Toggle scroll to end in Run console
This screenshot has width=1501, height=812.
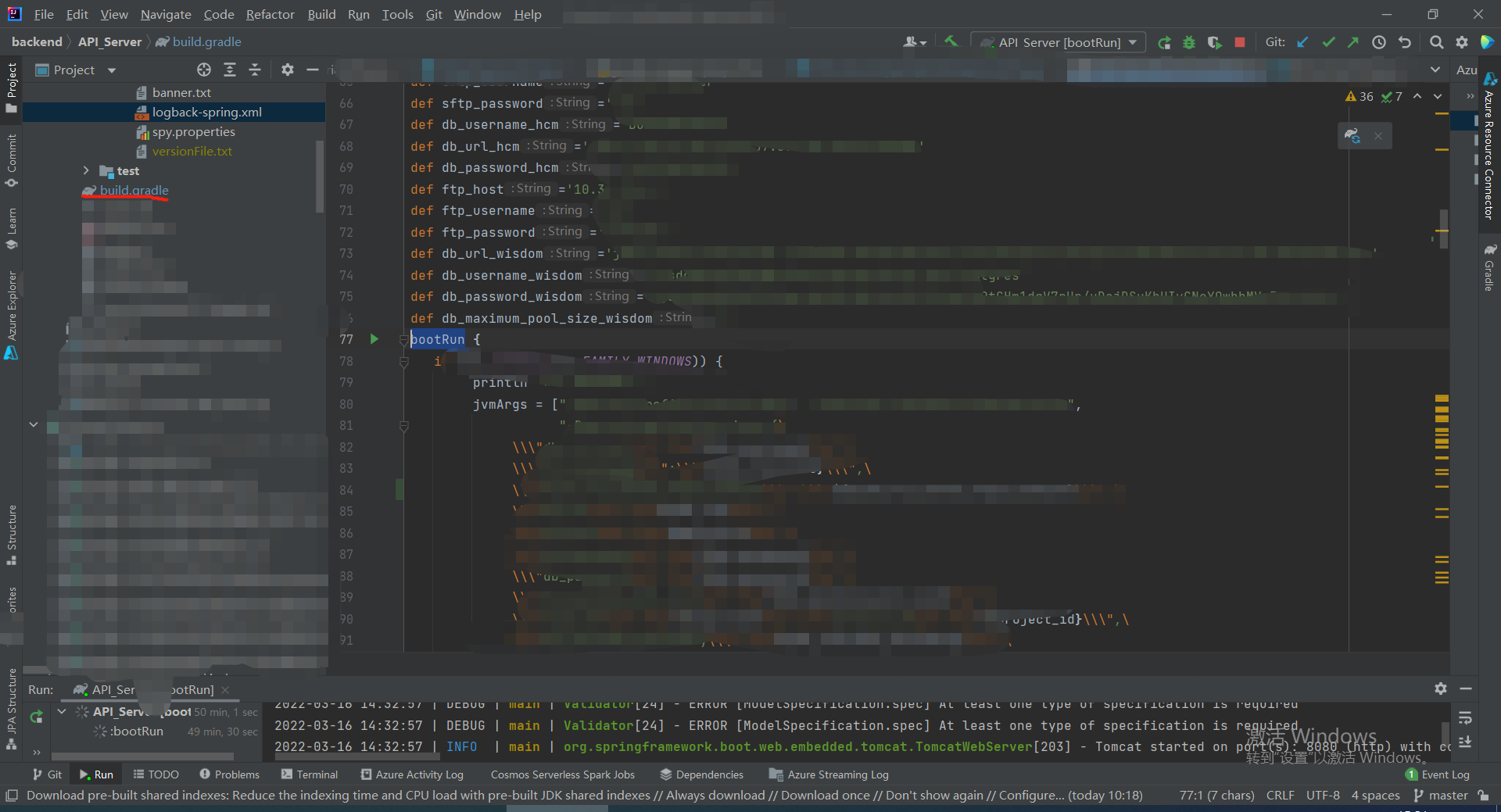pyautogui.click(x=1465, y=742)
